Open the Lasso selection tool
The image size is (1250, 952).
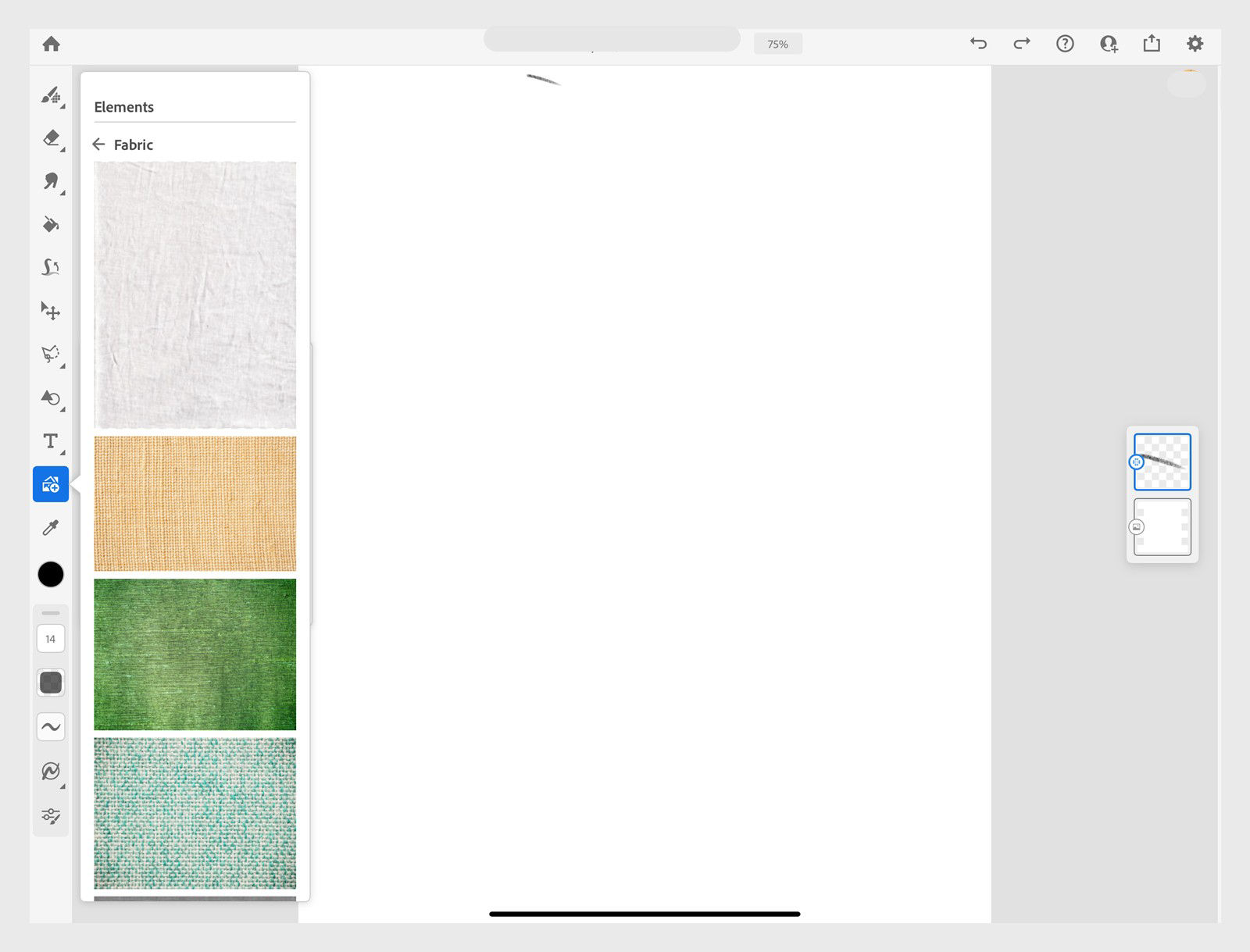click(x=50, y=354)
